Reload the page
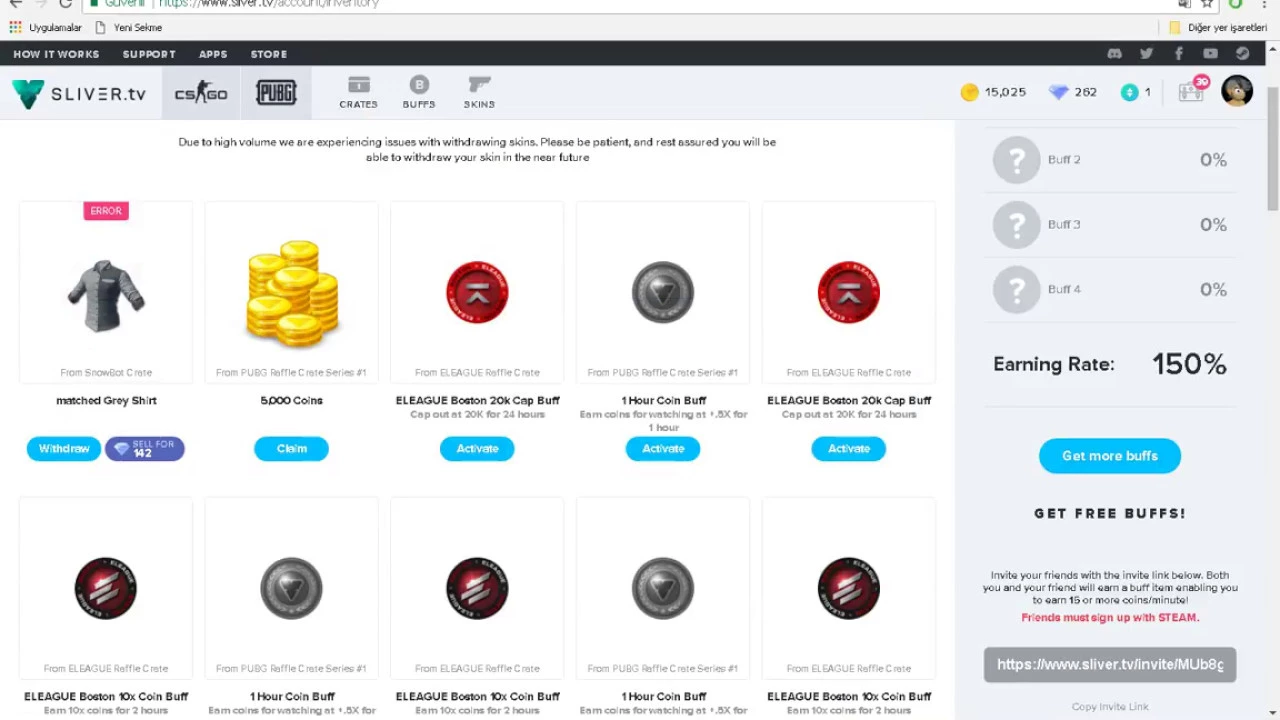This screenshot has height=720, width=1280. [65, 4]
